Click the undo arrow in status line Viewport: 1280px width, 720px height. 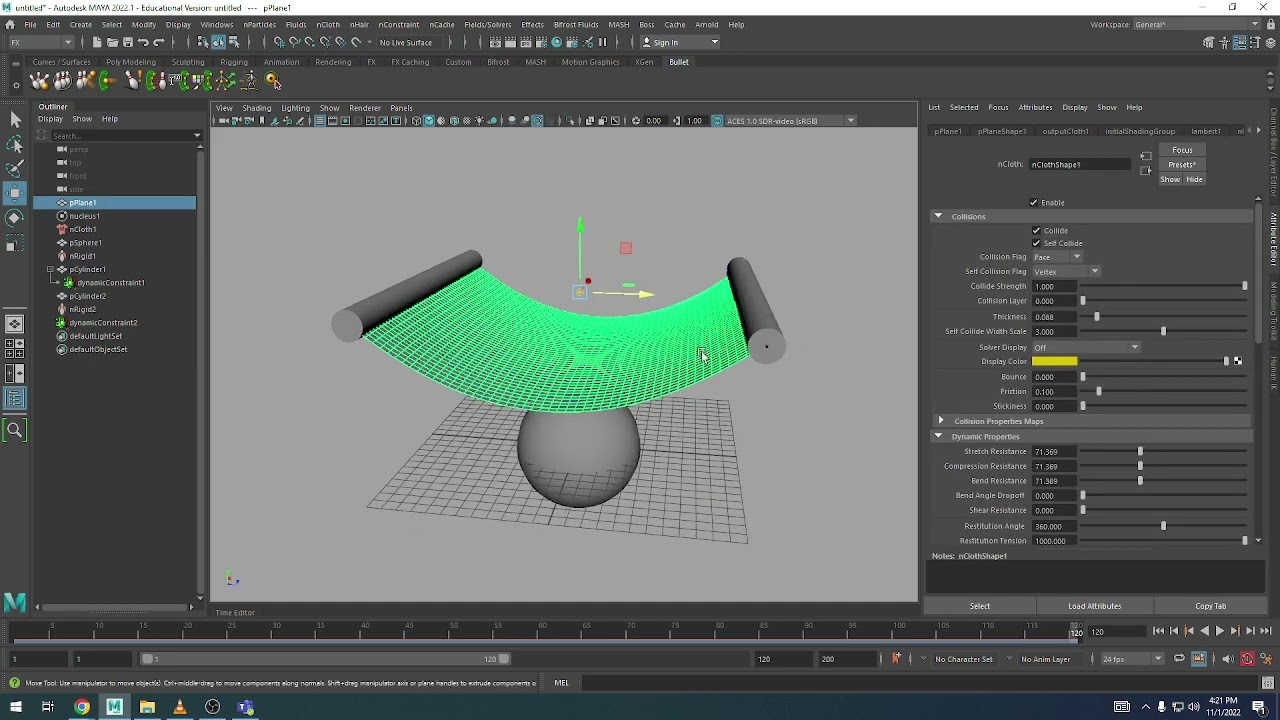coord(143,42)
